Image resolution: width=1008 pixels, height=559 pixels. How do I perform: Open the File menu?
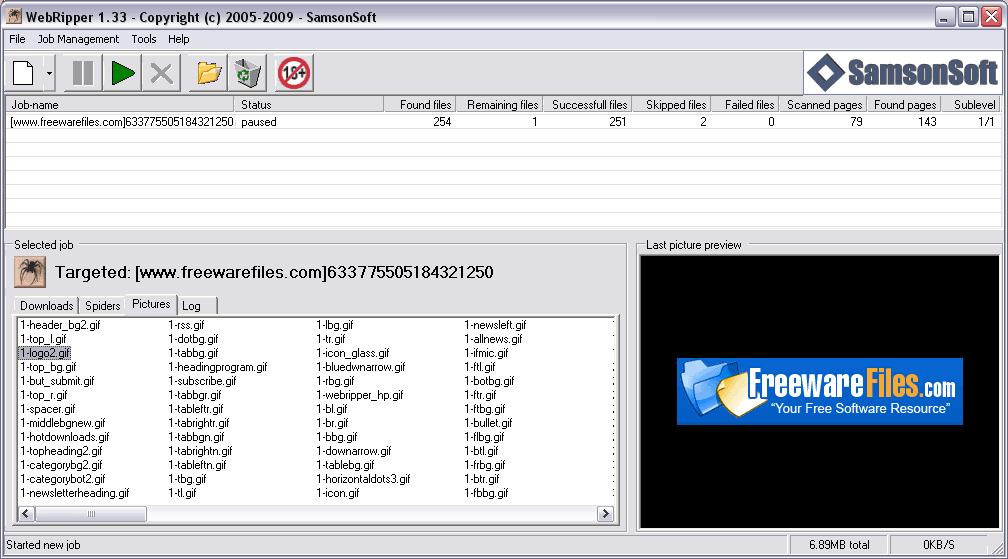coord(17,39)
